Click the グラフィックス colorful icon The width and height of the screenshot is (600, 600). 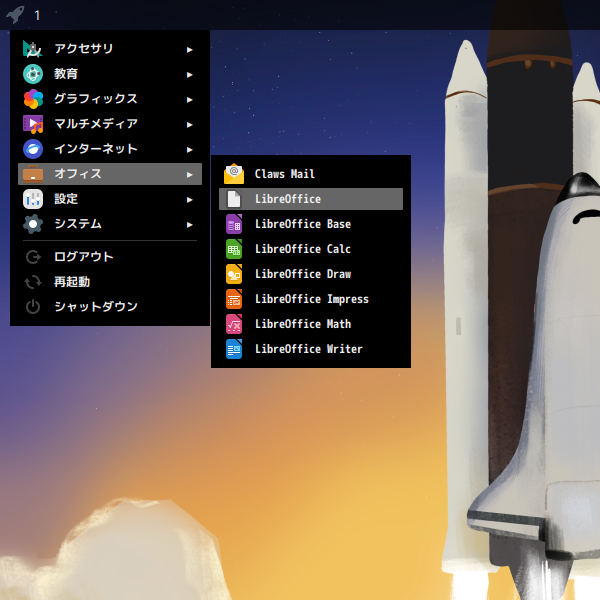33,99
